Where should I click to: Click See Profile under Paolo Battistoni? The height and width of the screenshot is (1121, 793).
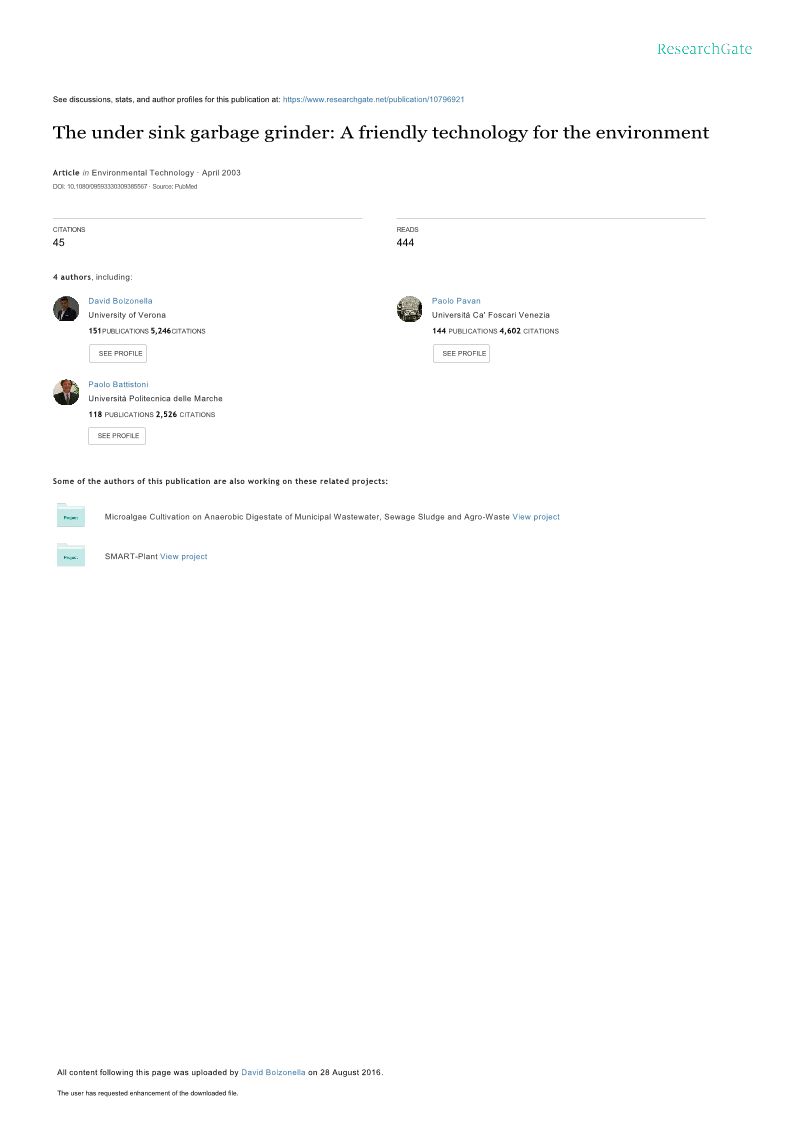117,435
